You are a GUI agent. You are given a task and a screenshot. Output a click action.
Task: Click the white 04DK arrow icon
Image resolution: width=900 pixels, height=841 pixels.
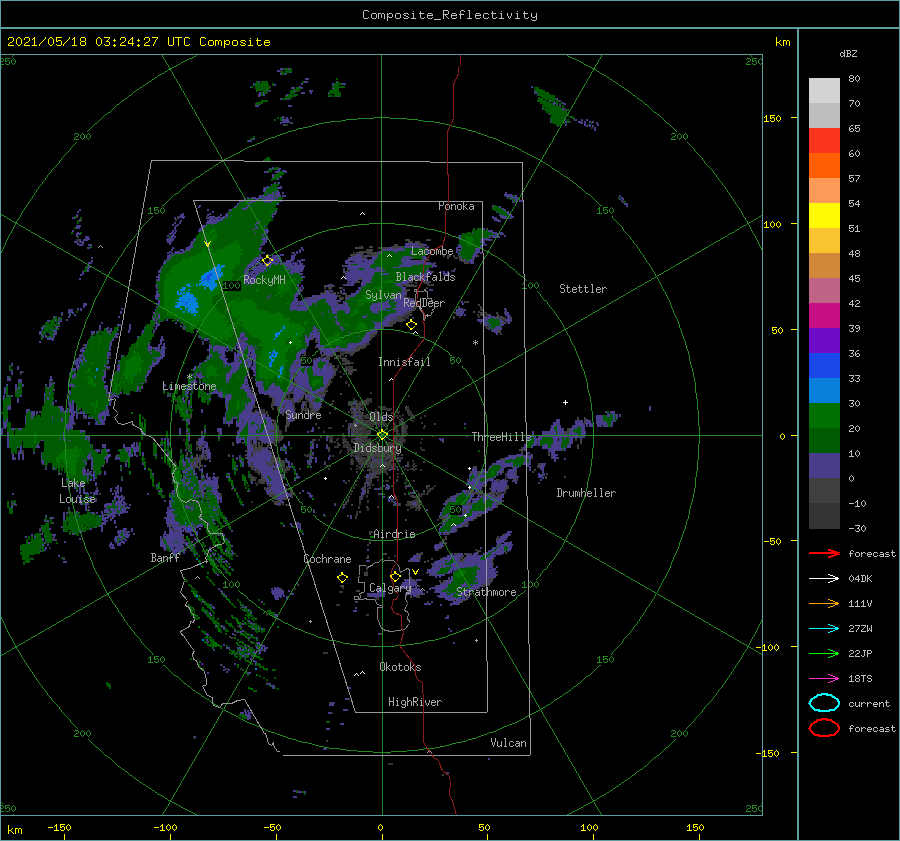(824, 579)
